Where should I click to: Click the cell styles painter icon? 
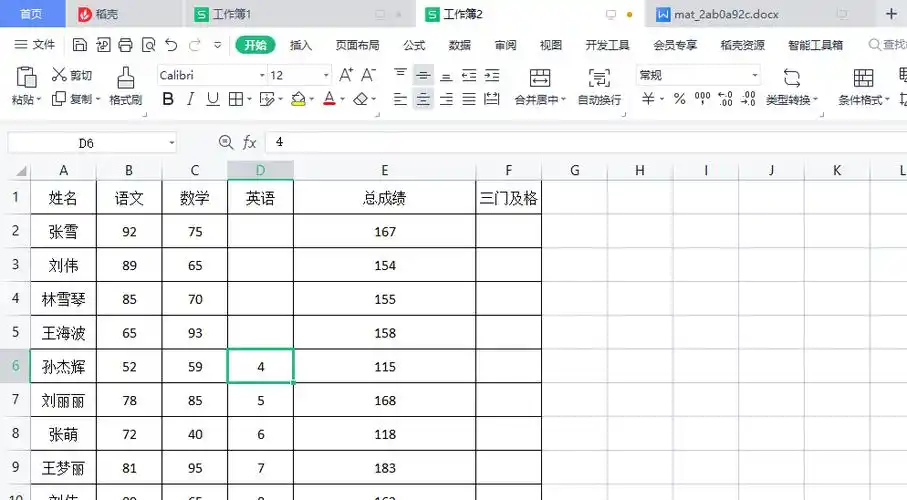tap(267, 99)
